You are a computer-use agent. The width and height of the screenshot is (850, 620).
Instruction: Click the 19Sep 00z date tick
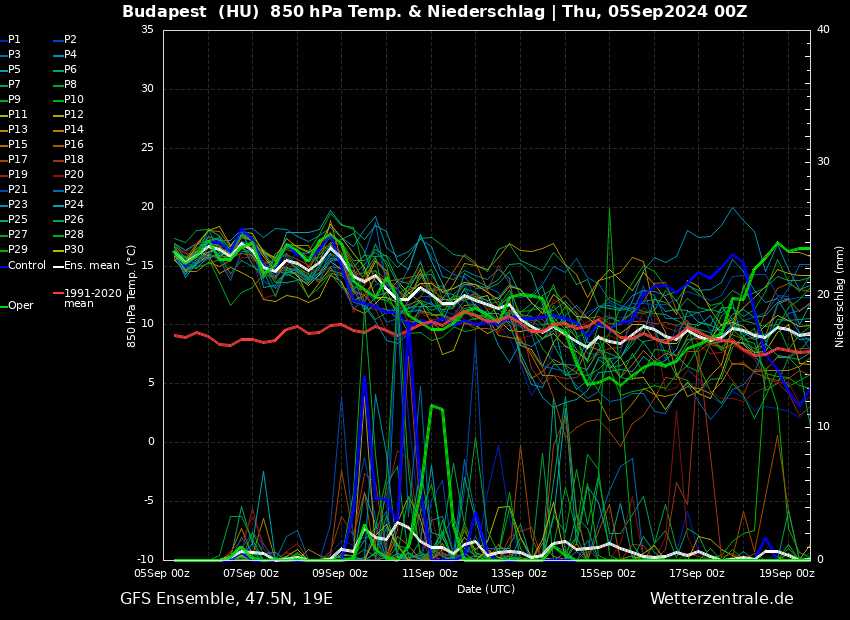click(786, 574)
